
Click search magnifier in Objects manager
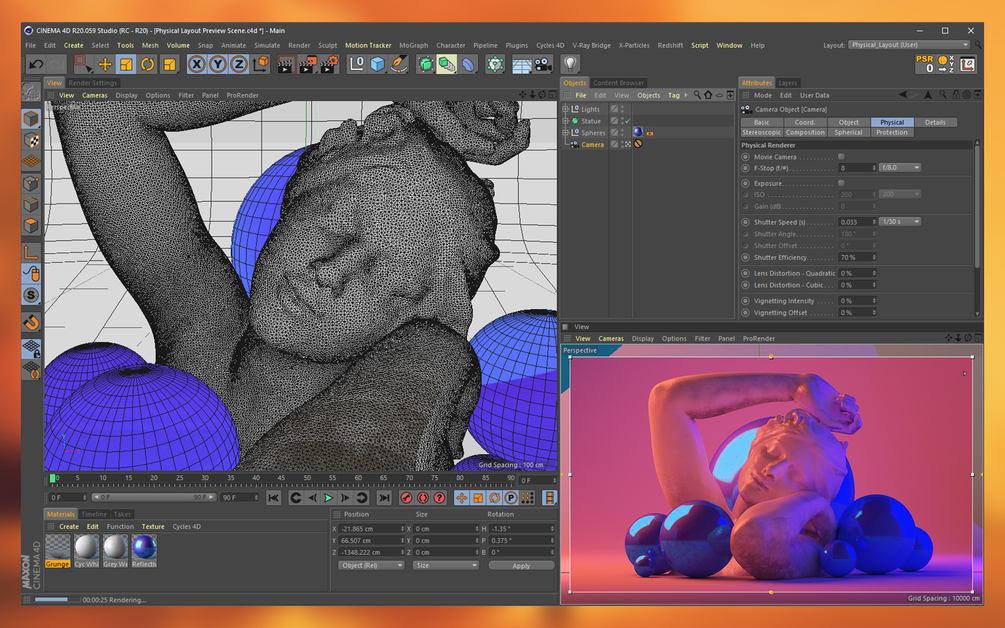pos(697,95)
